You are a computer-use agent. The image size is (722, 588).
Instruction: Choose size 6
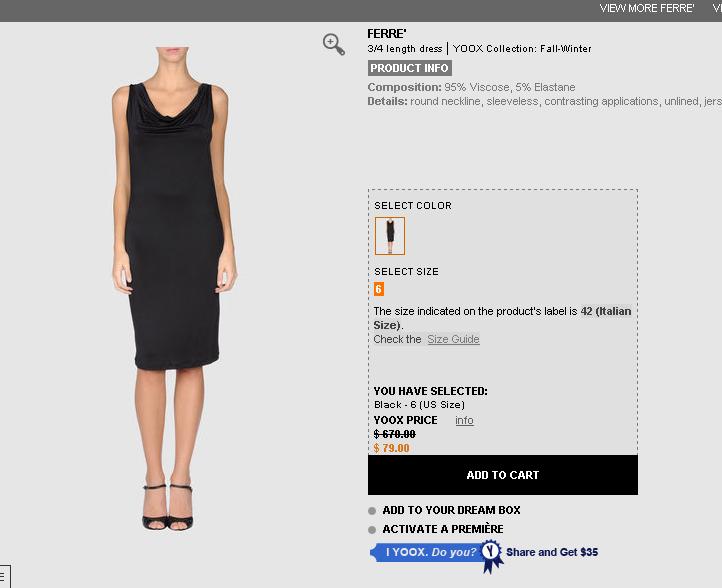378,289
